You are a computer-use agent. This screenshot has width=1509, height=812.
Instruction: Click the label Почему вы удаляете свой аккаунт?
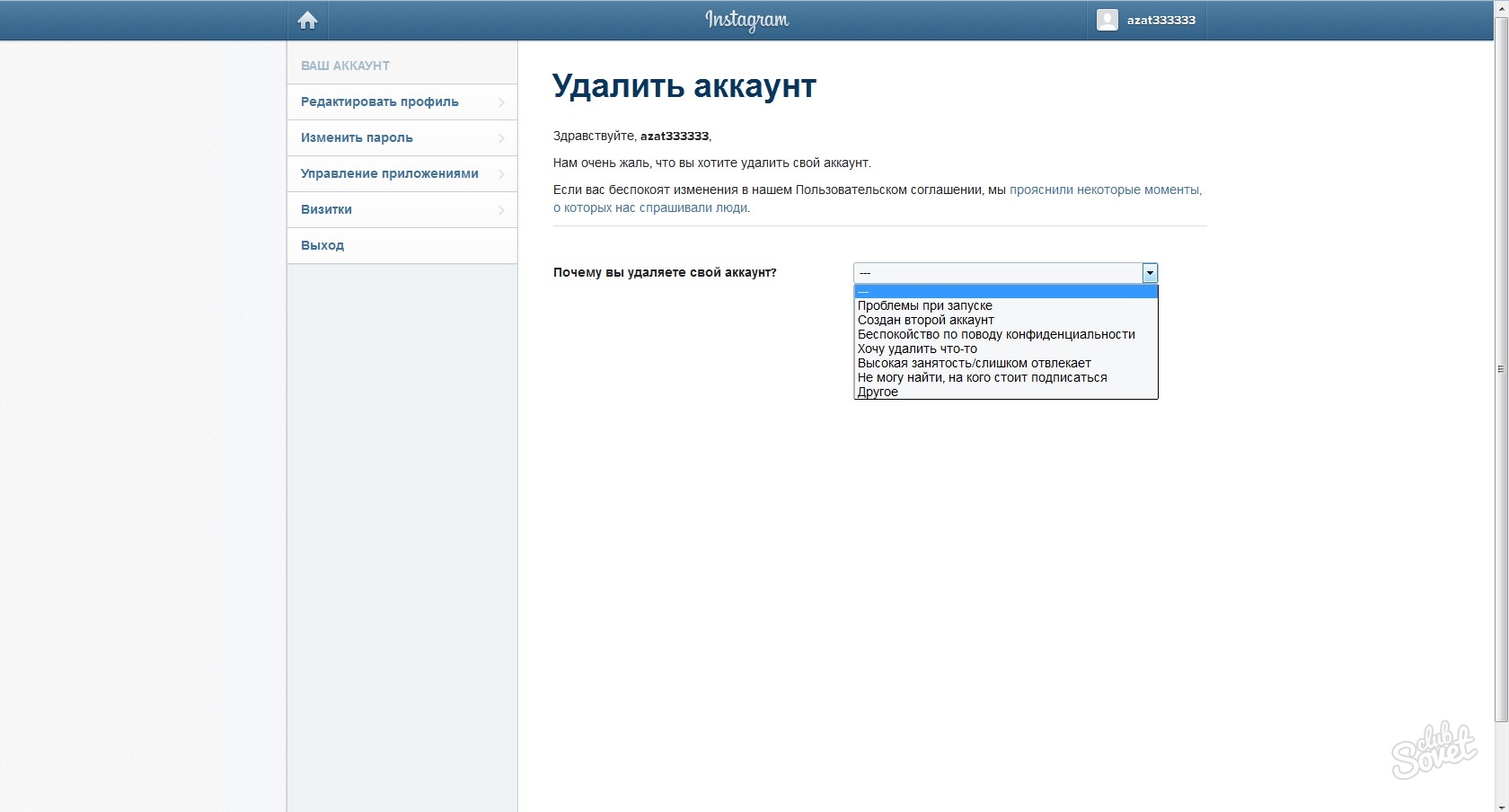(x=665, y=272)
